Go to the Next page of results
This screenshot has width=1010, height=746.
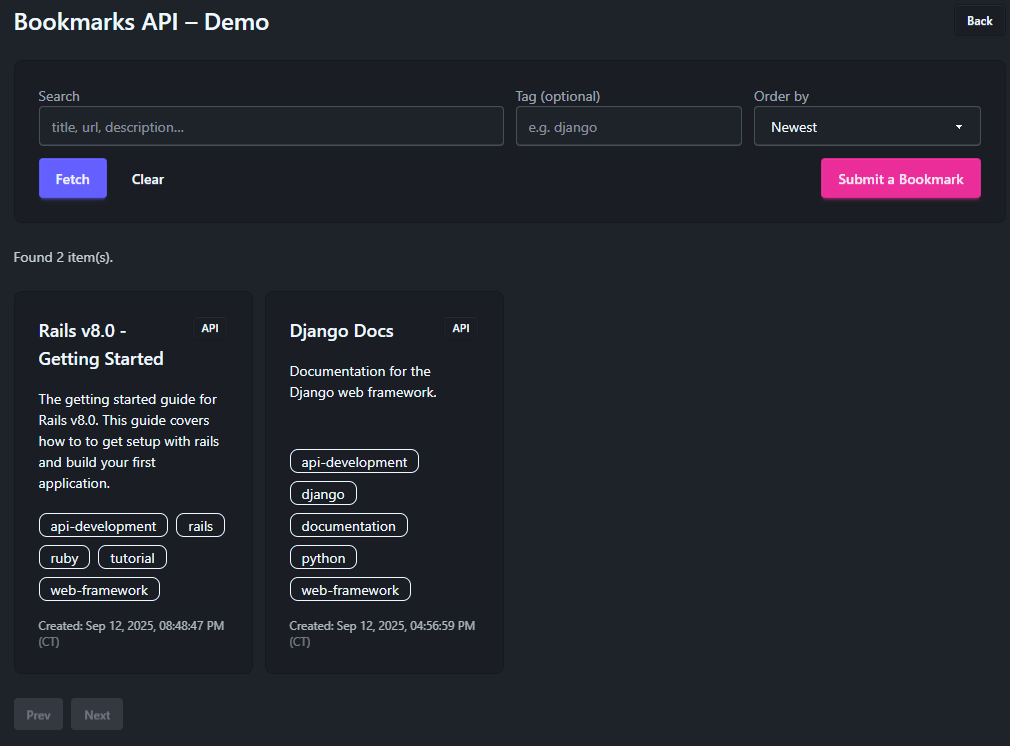tap(97, 715)
